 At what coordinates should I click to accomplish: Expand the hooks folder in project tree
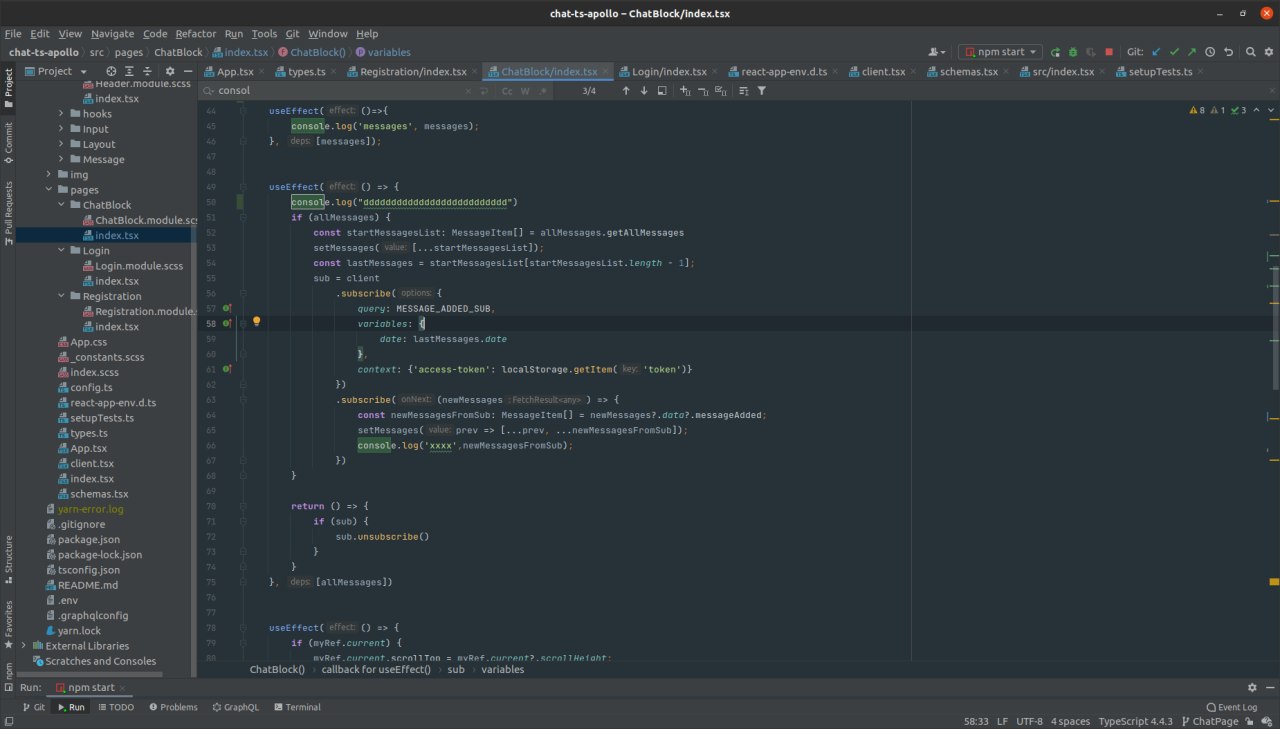61,114
